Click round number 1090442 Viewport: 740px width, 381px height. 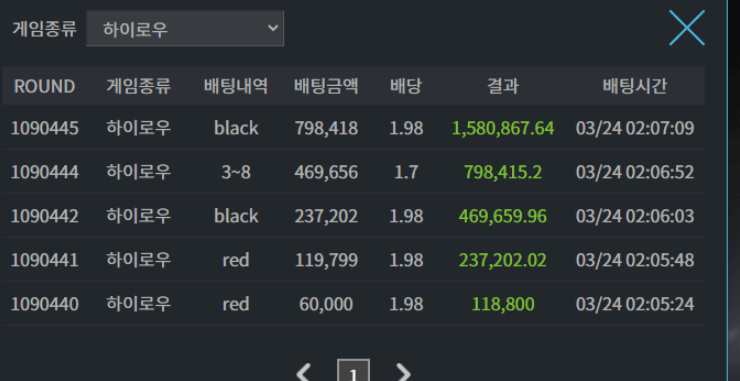[x=44, y=216]
